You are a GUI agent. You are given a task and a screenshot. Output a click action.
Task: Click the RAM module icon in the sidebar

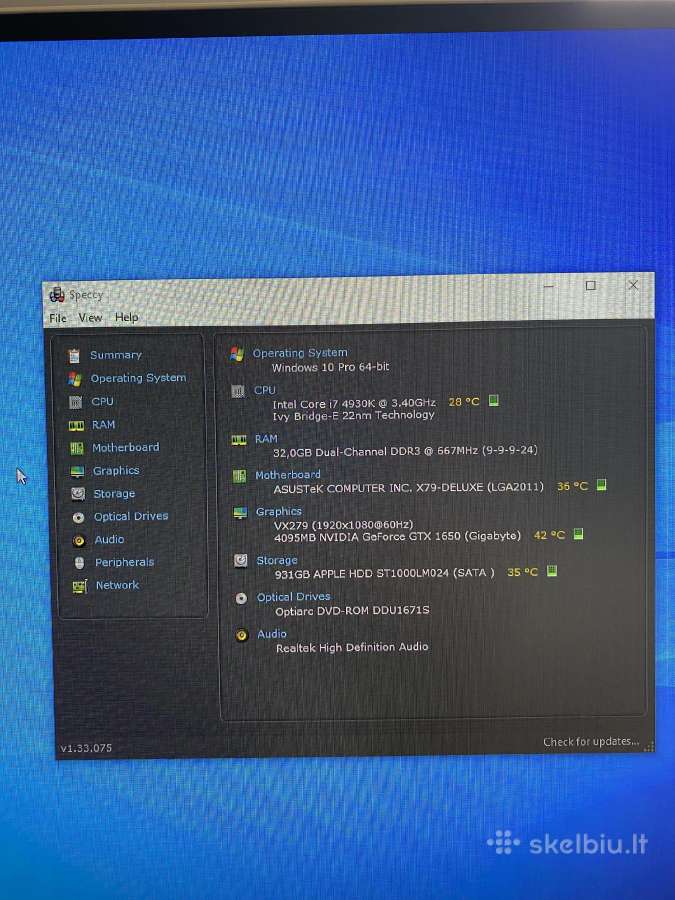[76, 425]
